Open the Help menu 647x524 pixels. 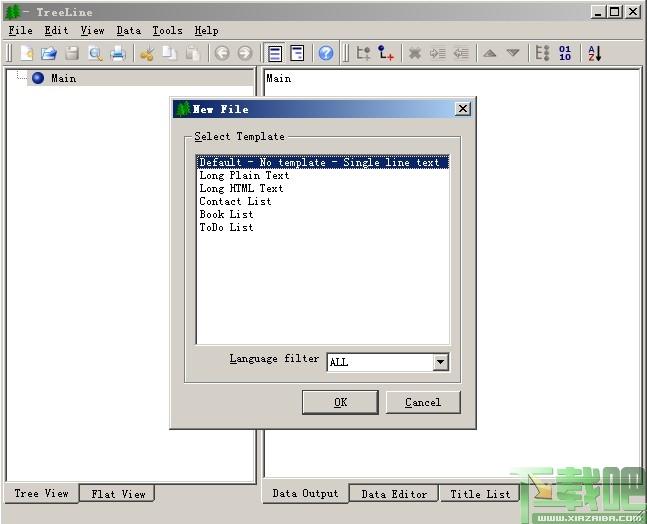(x=206, y=31)
